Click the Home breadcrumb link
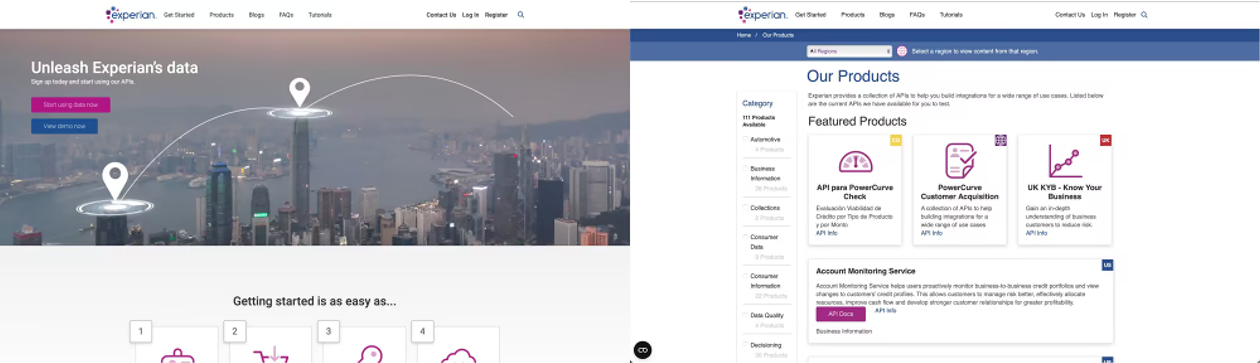The height and width of the screenshot is (363, 1260). 744,35
